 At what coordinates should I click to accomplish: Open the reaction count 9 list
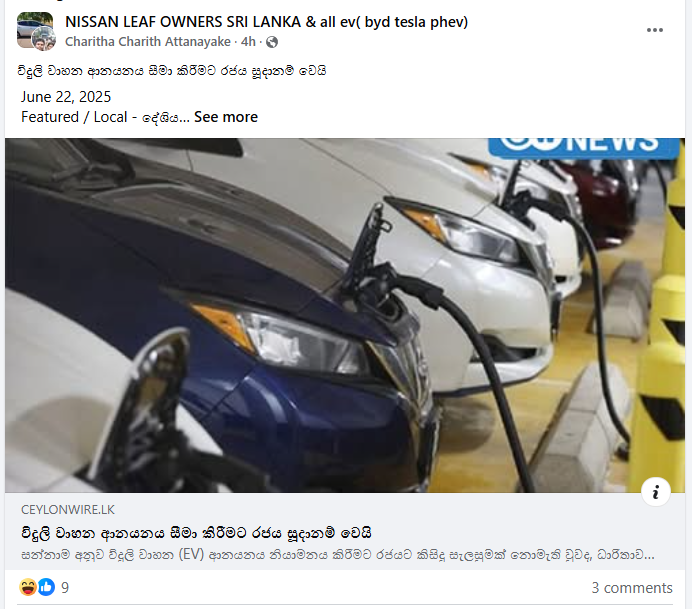tap(65, 587)
